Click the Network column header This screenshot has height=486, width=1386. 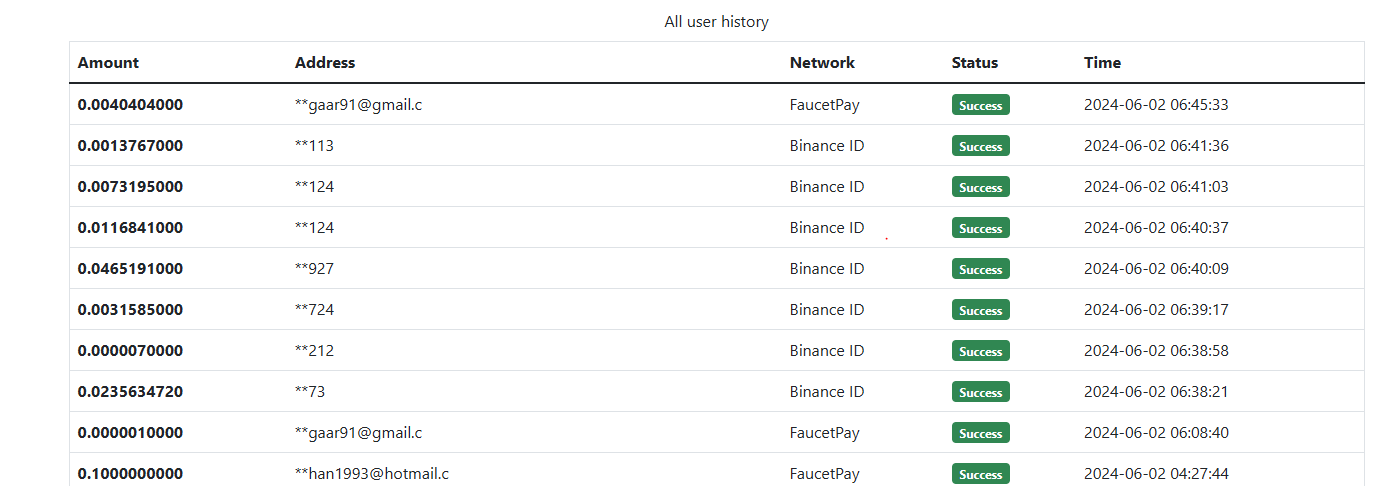822,62
